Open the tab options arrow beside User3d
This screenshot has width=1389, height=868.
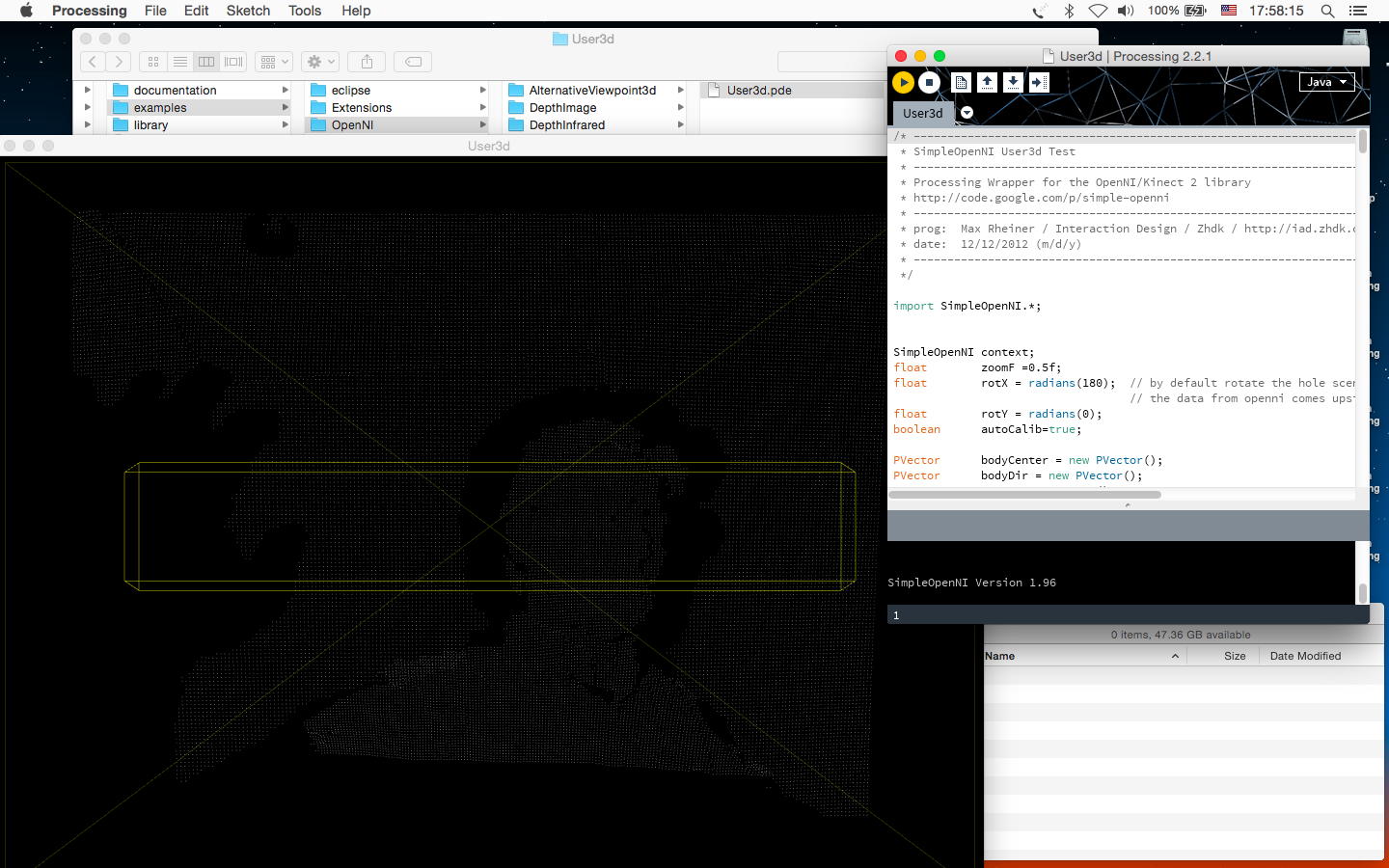coord(967,113)
